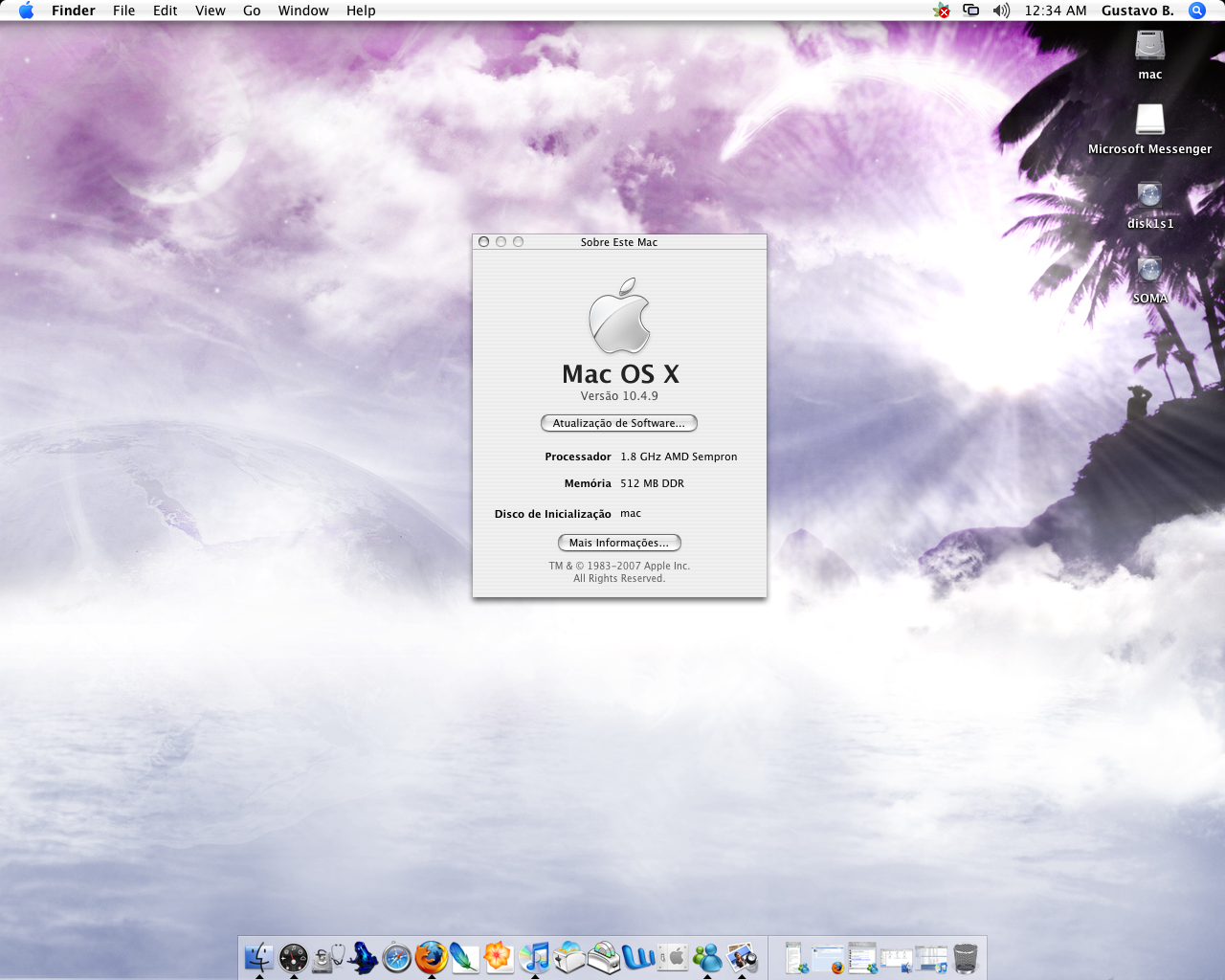The image size is (1225, 980).
Task: Launch Preview photo-loupe icon in Dock
Action: coord(742,957)
